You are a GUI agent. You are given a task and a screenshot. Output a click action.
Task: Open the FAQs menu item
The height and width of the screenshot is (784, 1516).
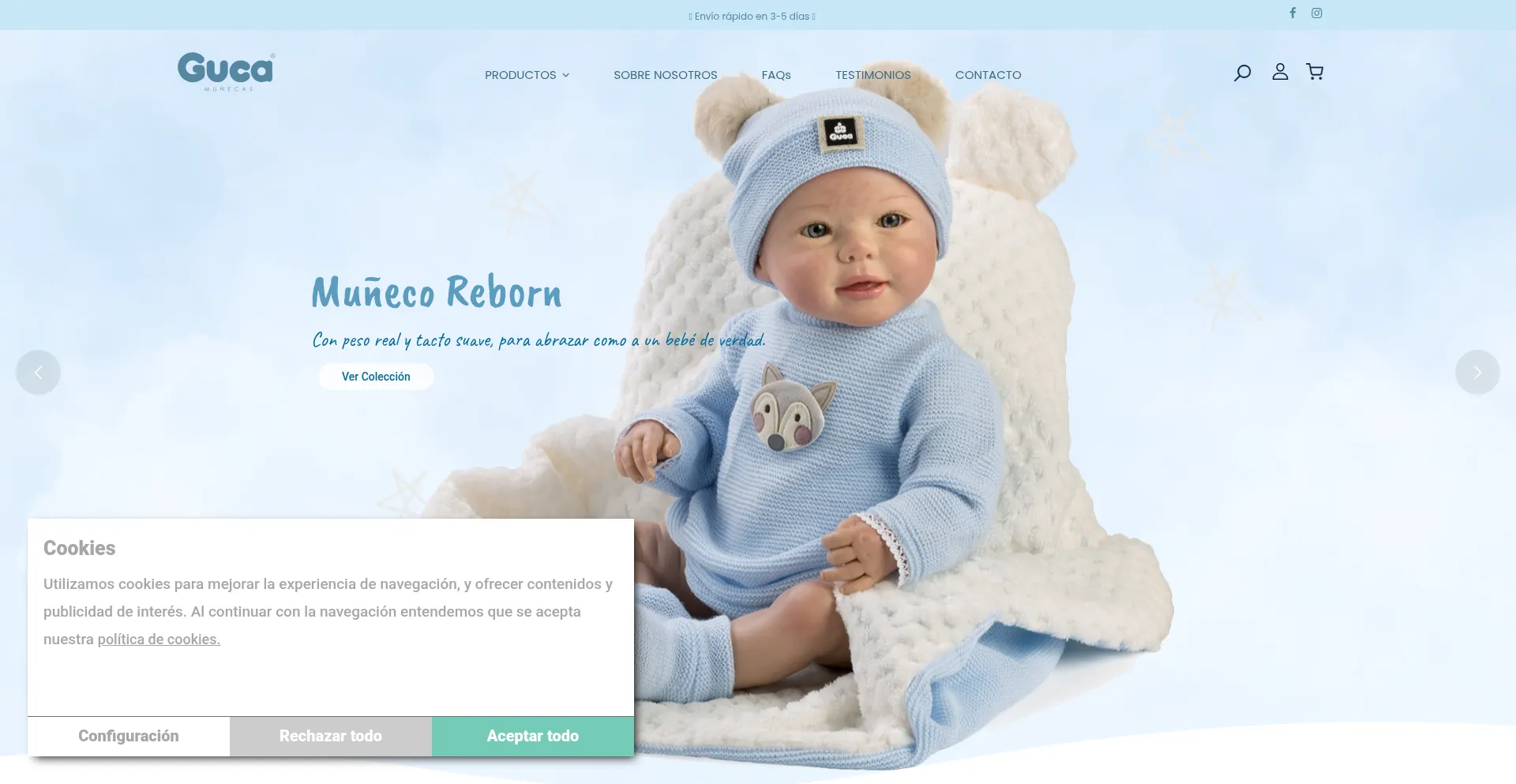click(776, 75)
